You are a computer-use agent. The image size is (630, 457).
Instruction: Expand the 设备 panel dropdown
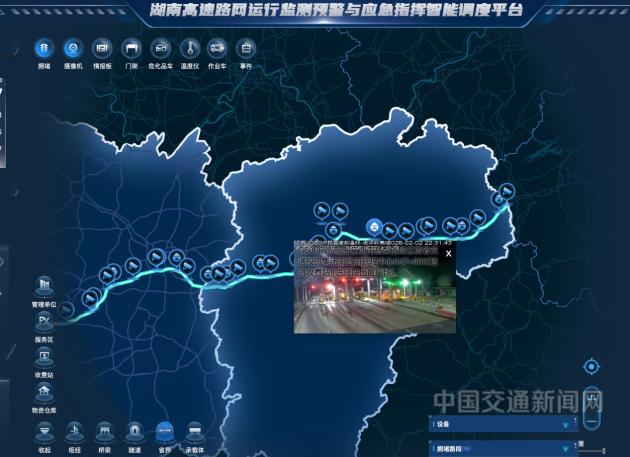[567, 424]
